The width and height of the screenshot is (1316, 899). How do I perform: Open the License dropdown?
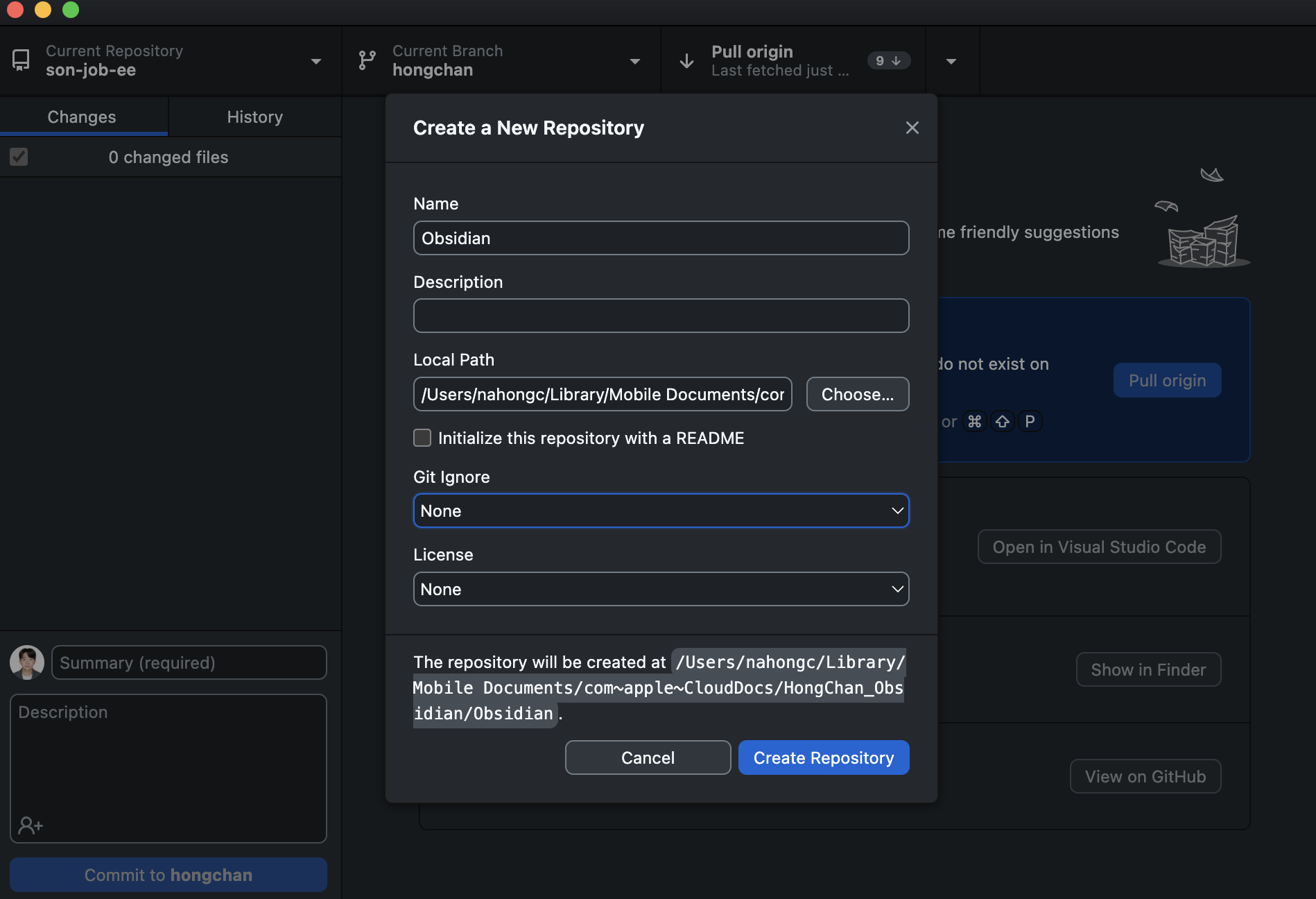click(661, 589)
